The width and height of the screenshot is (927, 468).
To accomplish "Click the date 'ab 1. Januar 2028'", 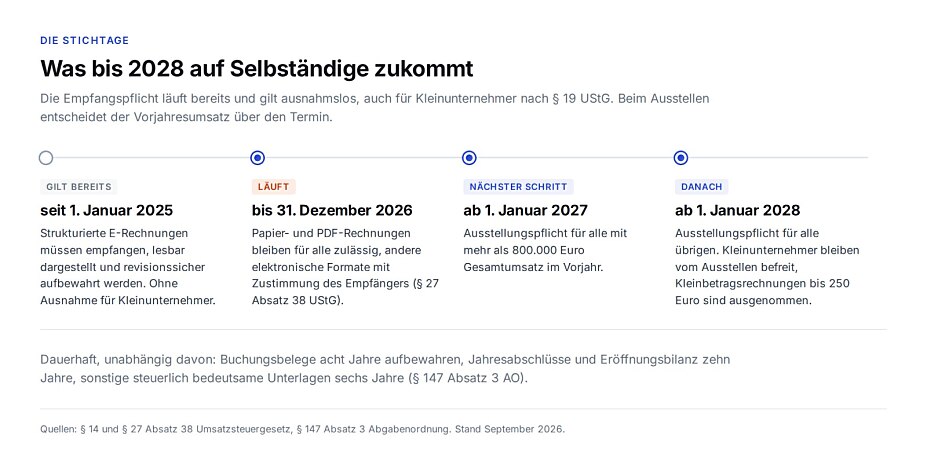I will [738, 210].
